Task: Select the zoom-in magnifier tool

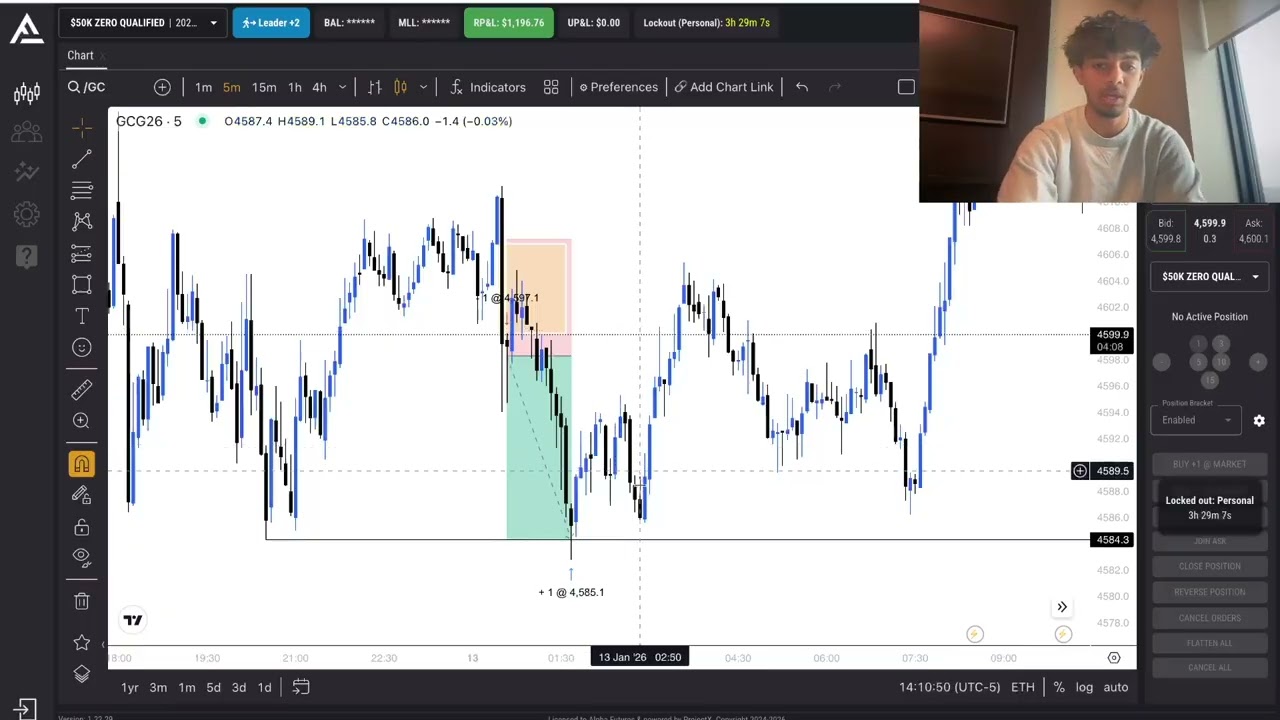Action: coord(82,421)
